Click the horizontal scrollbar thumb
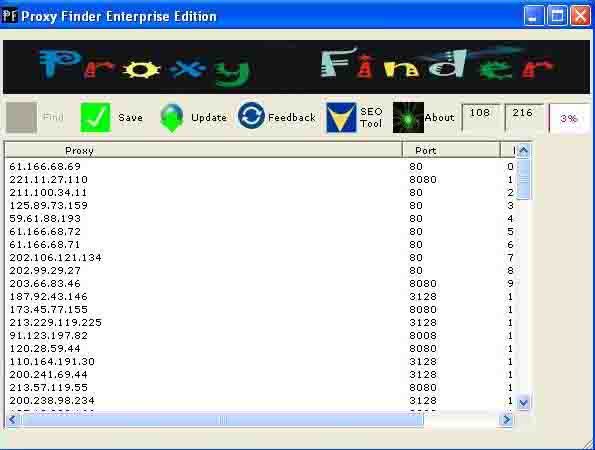 (x=223, y=420)
